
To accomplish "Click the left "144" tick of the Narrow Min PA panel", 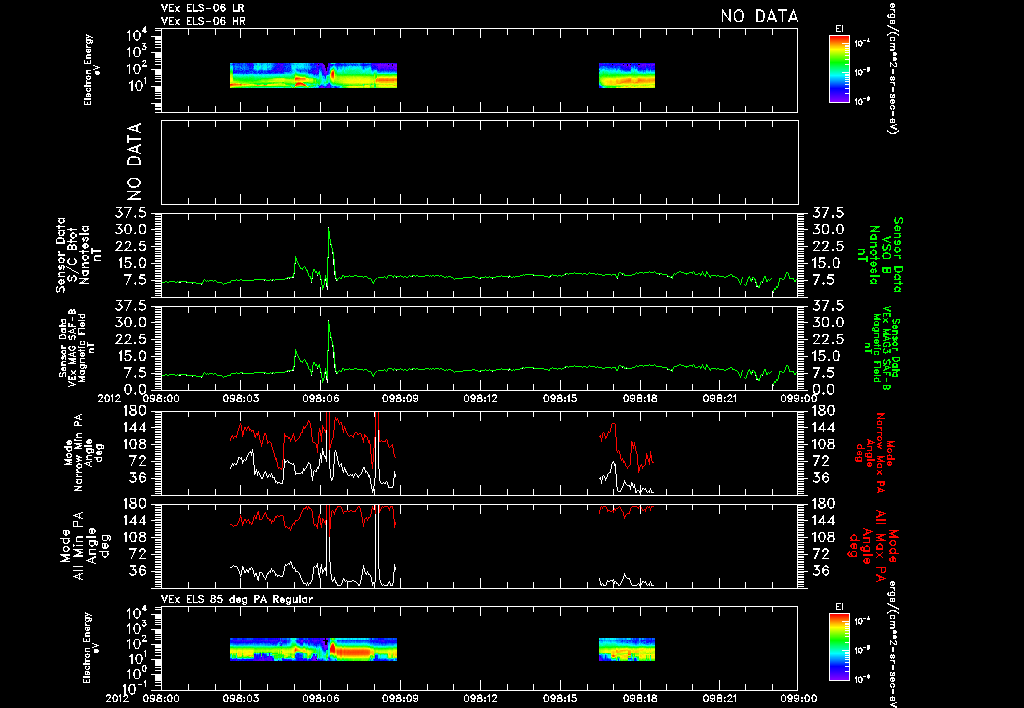I will coord(139,427).
